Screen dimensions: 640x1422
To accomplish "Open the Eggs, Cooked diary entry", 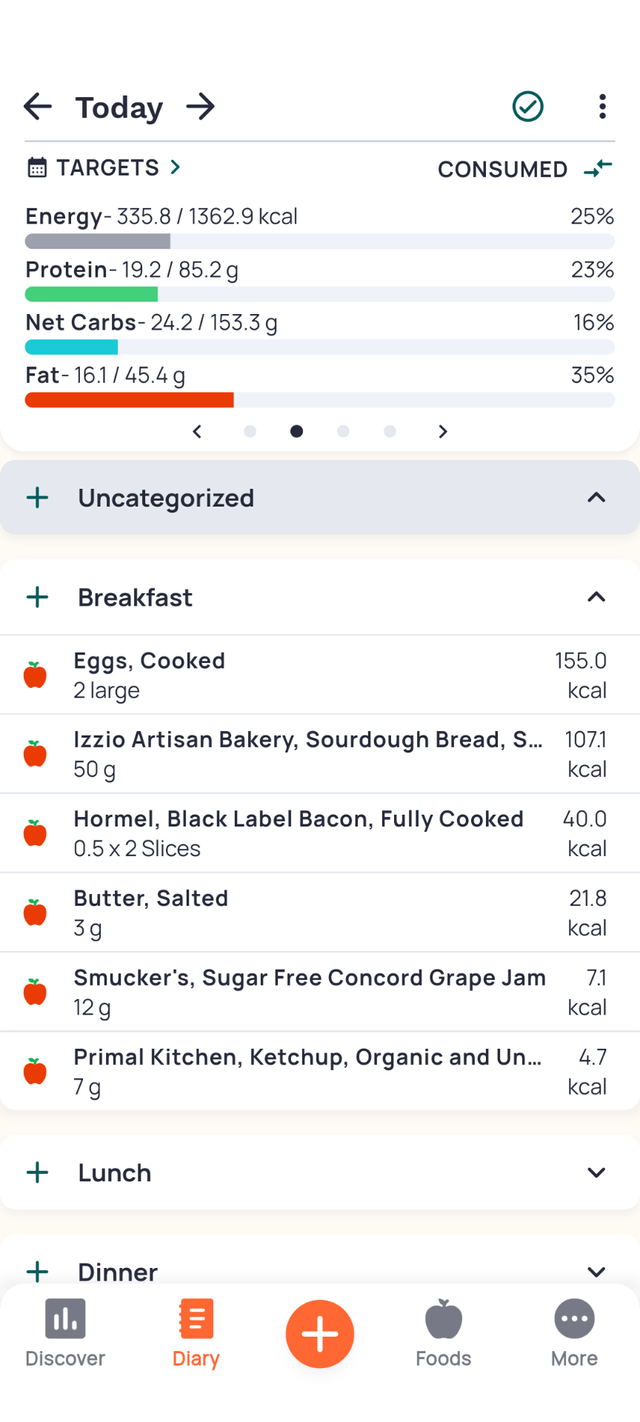I will (x=300, y=675).
